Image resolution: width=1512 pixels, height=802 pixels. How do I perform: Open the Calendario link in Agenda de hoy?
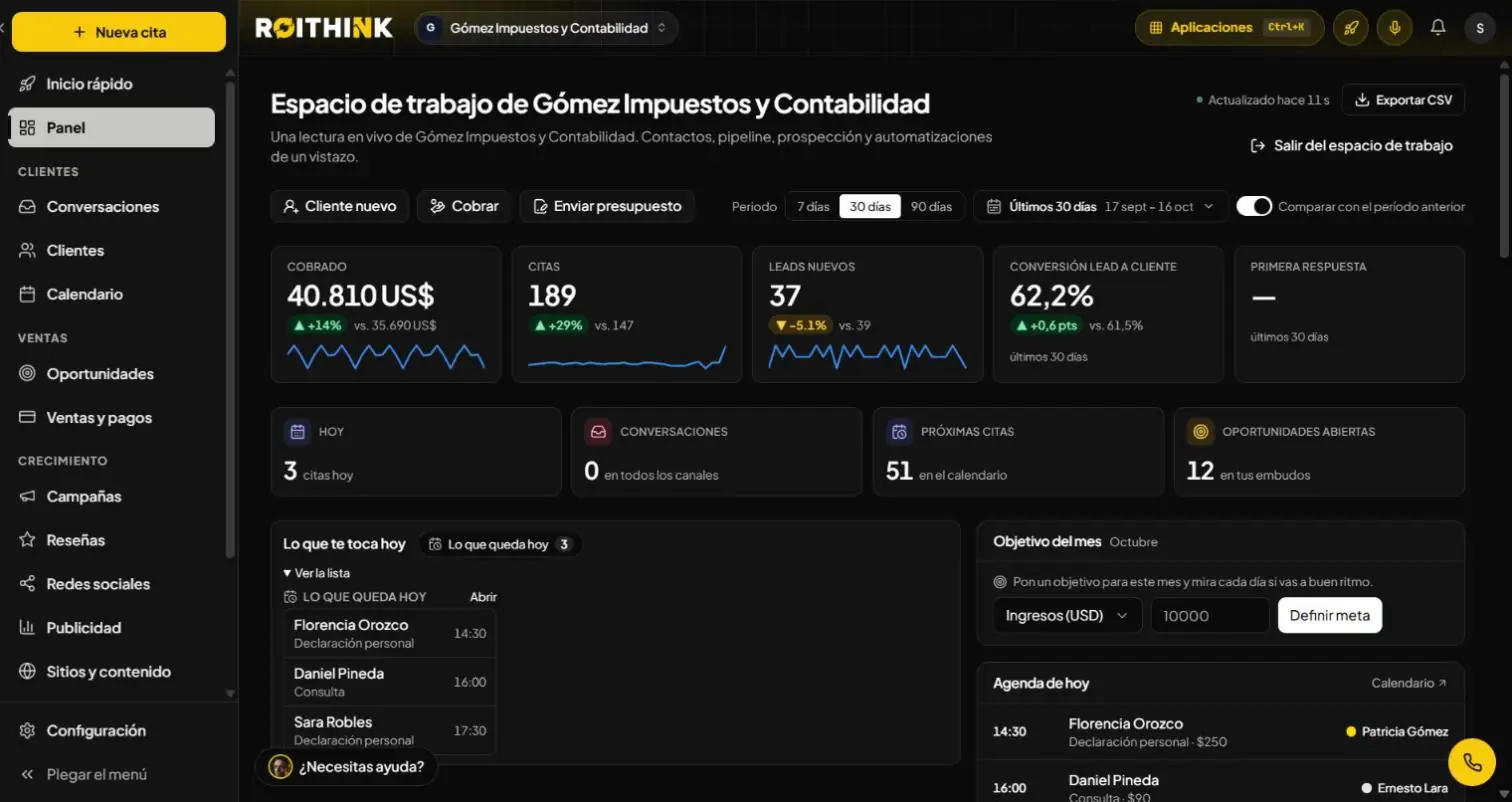(1408, 683)
